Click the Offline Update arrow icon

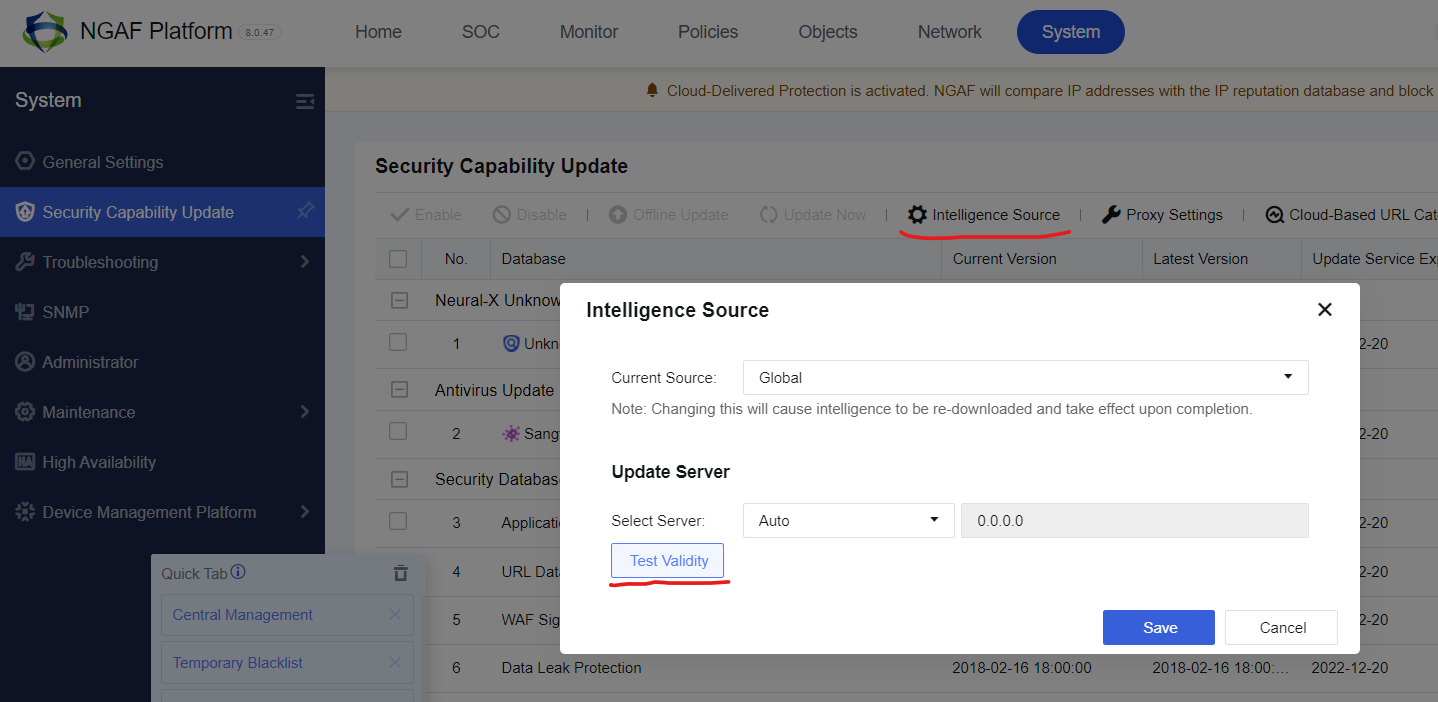click(x=617, y=215)
